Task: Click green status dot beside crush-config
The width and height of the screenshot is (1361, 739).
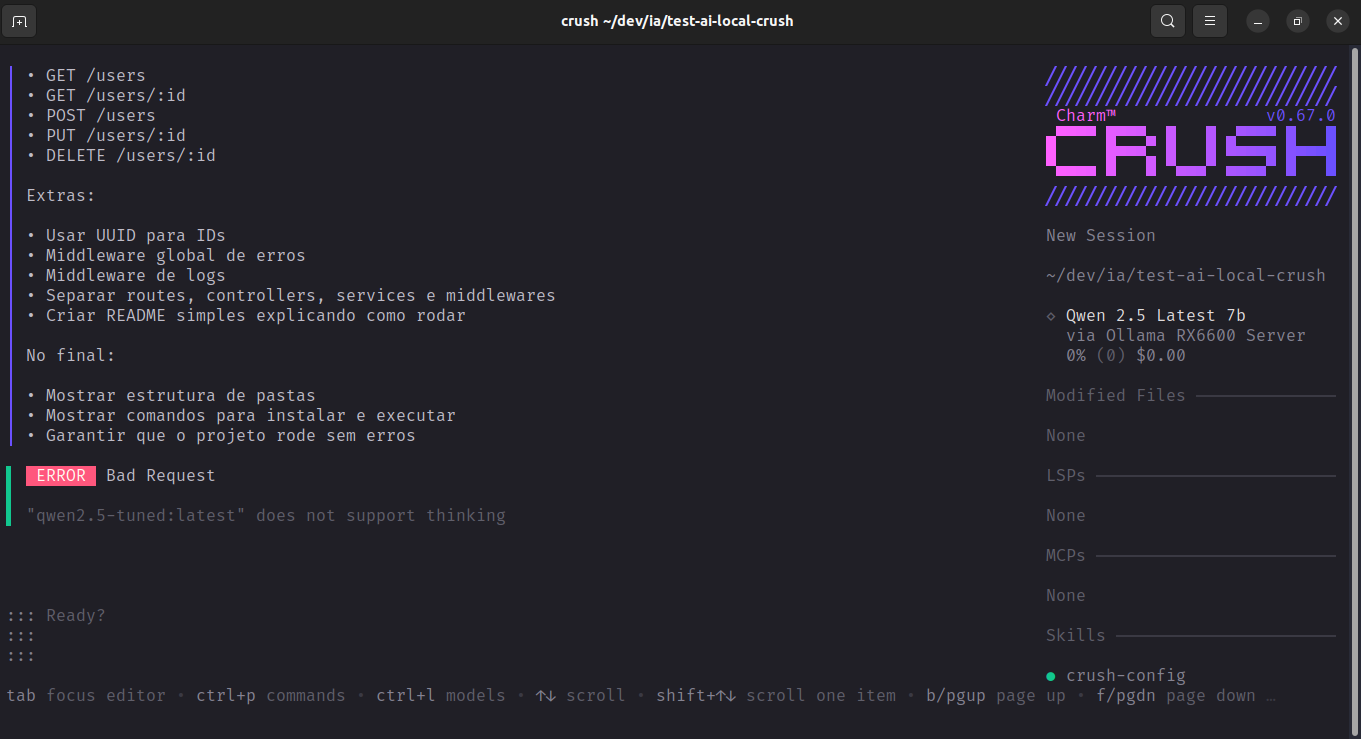Action: click(1051, 676)
